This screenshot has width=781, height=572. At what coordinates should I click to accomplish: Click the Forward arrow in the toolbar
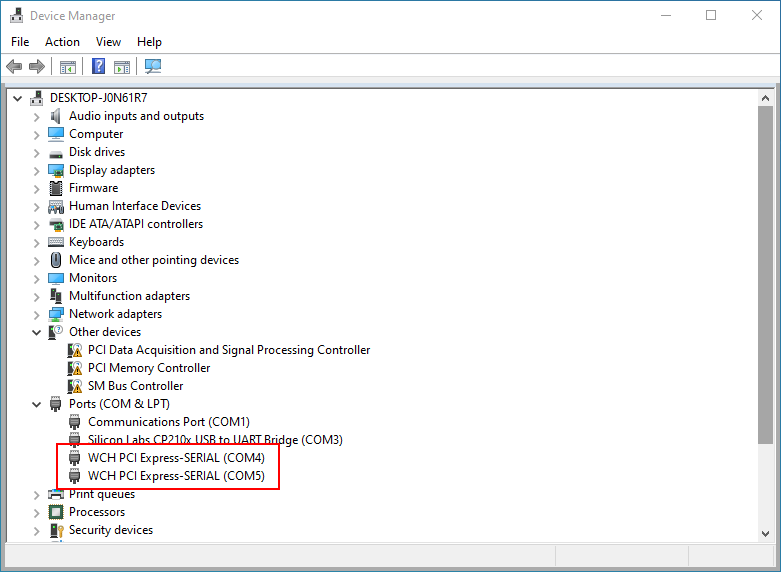(x=37, y=67)
